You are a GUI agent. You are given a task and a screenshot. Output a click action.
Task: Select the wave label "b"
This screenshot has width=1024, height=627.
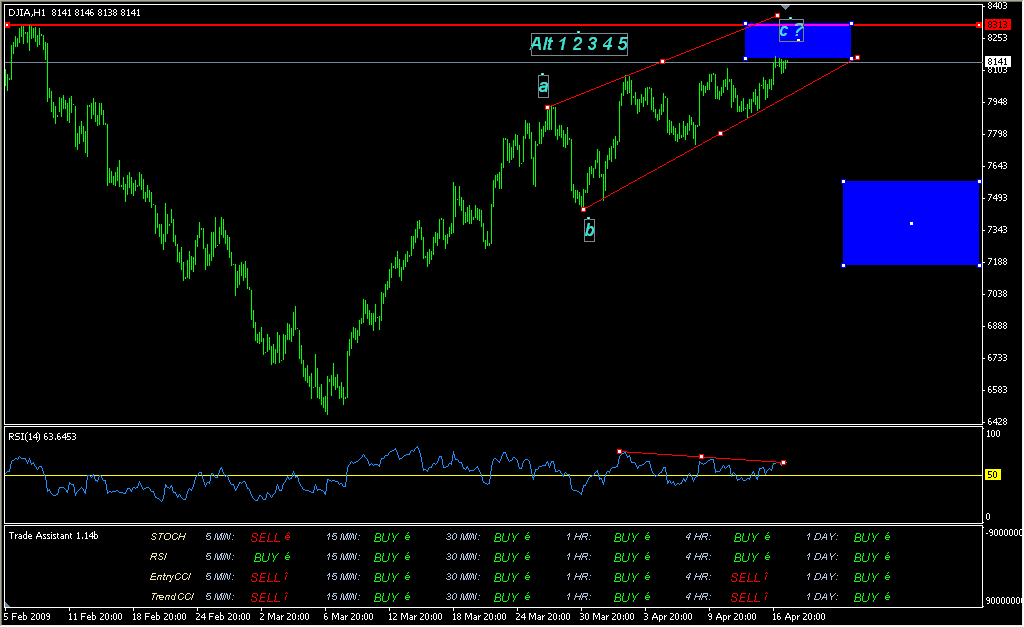coord(589,230)
